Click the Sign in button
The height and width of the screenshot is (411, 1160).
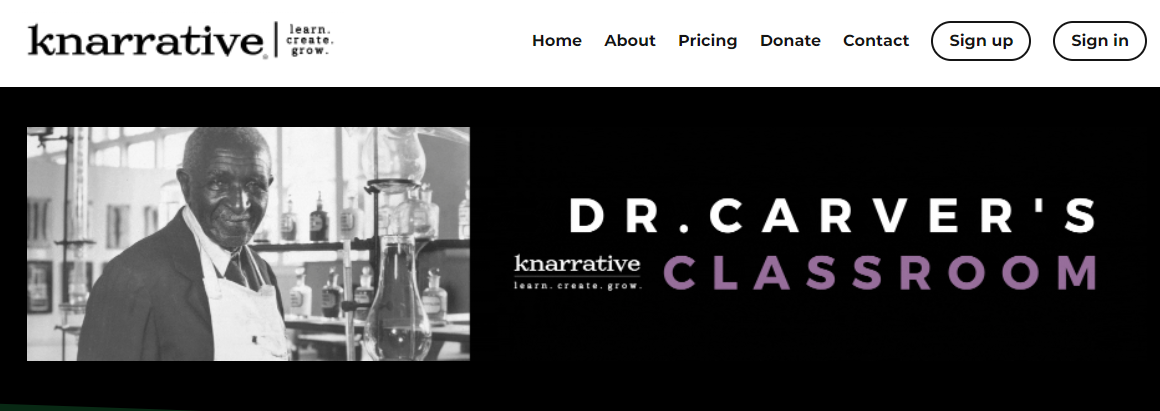[1099, 41]
